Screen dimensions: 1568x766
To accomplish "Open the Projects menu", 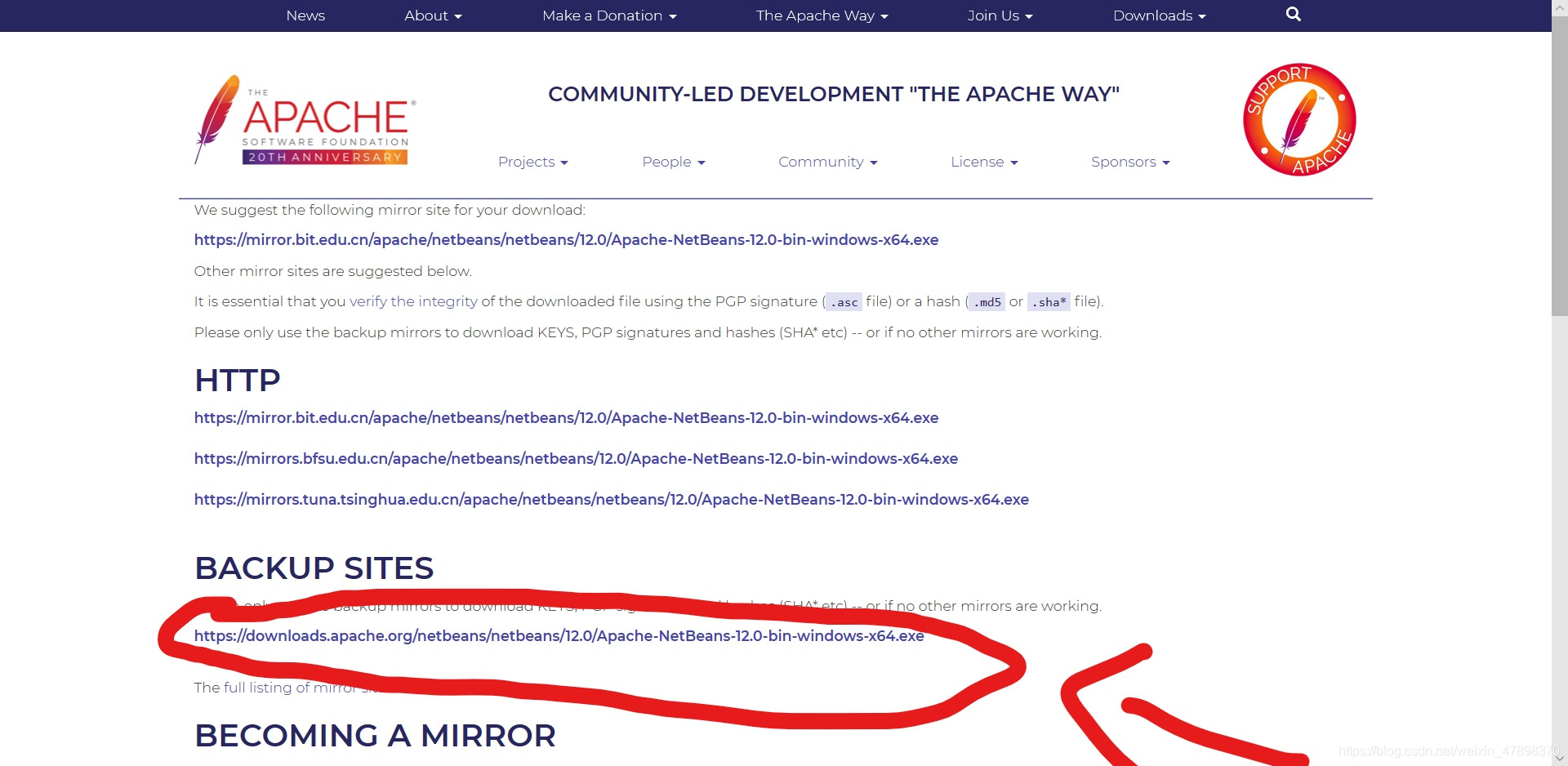I will (532, 162).
